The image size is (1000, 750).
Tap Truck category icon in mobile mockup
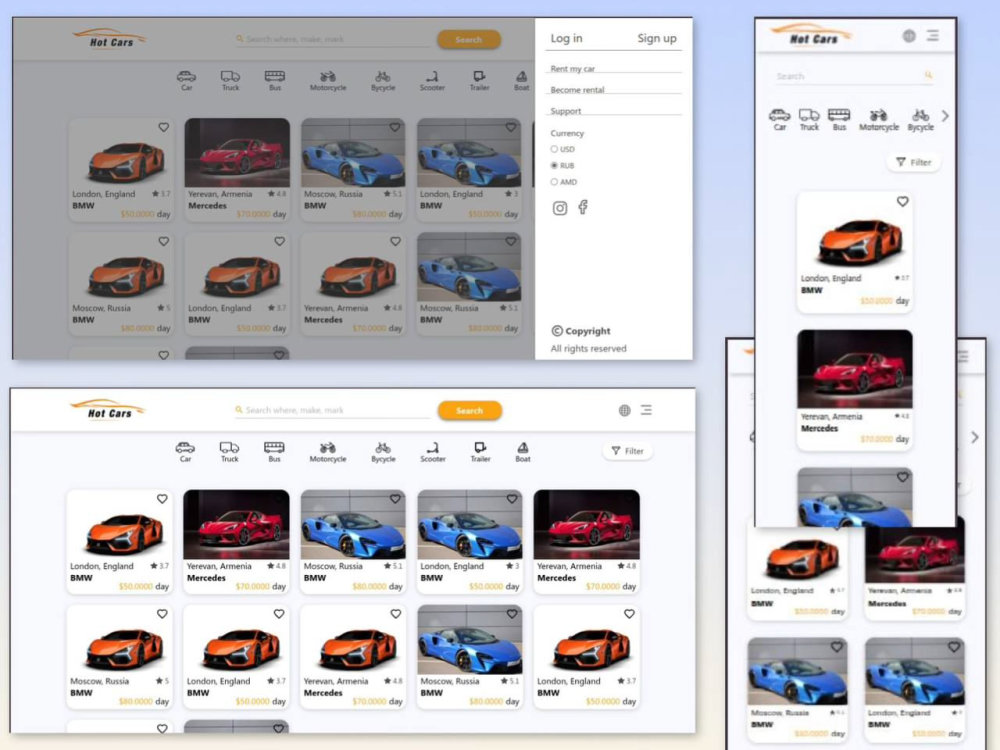[x=809, y=119]
